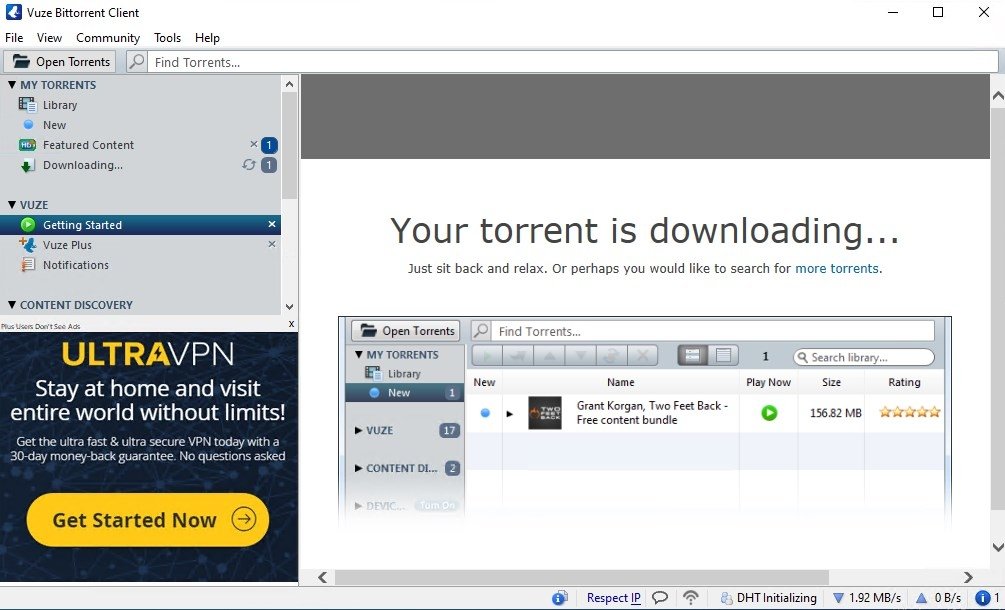Screen dimensions: 1005x610
Task: Click horizontal scrollbar right arrow
Action: pos(968,577)
